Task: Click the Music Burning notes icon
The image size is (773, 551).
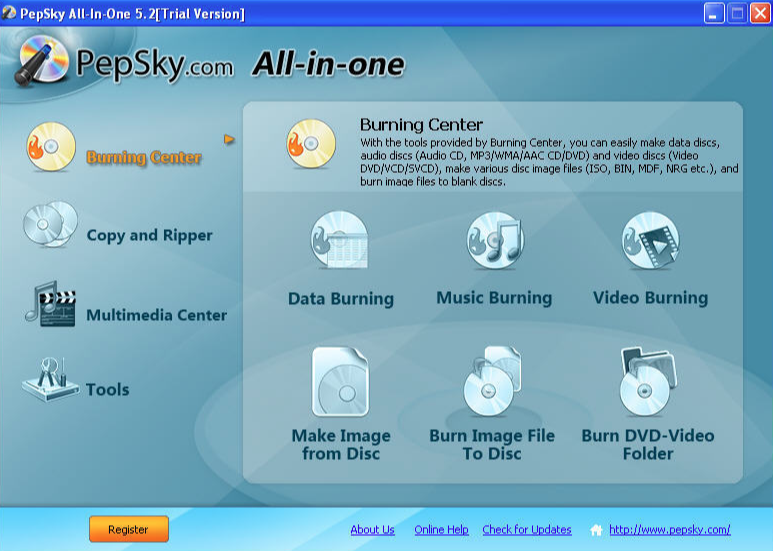Action: pos(495,240)
